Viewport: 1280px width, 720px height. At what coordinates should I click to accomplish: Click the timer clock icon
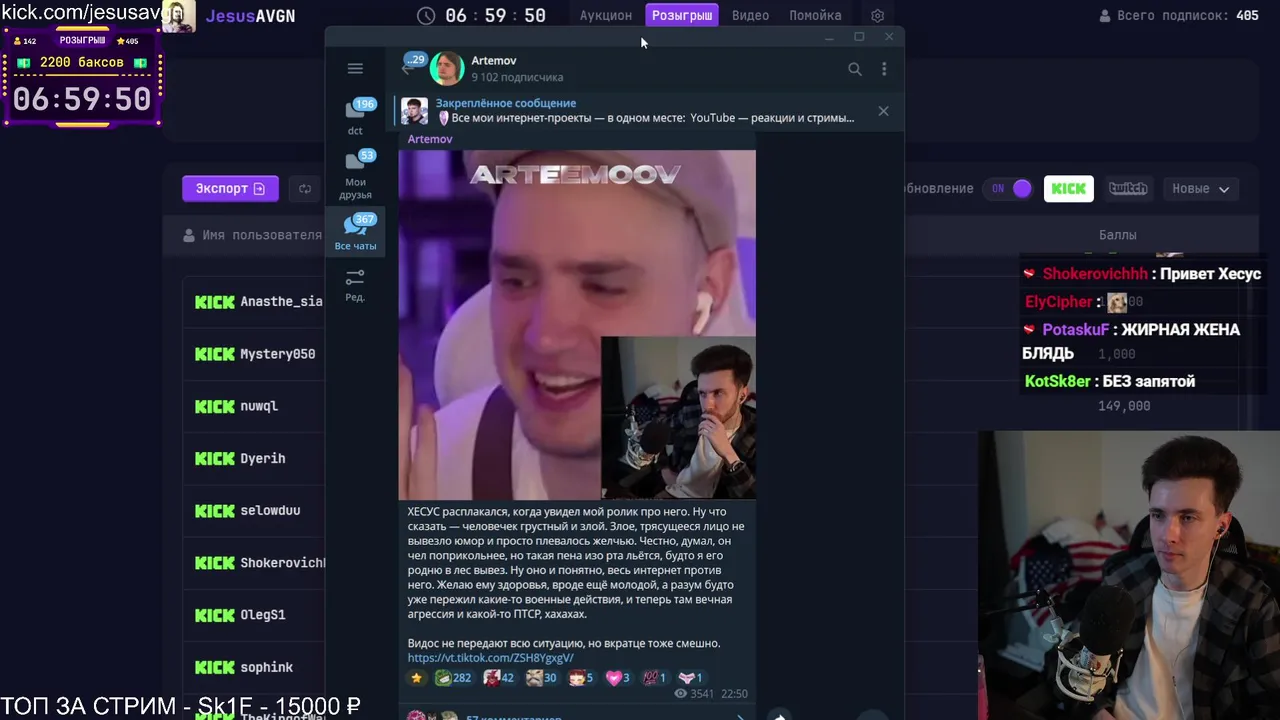[426, 16]
